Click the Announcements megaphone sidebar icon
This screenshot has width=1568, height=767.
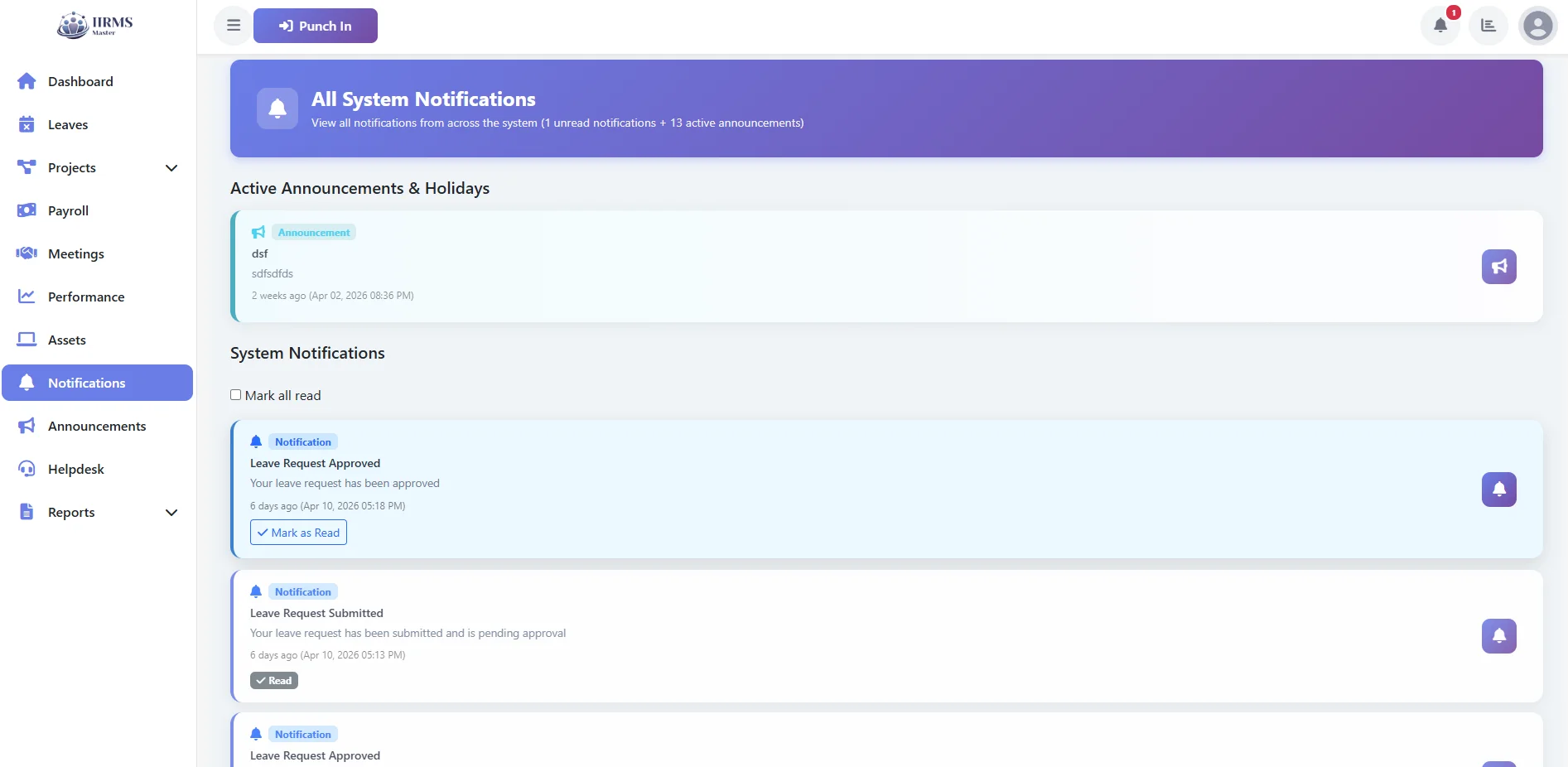click(27, 426)
